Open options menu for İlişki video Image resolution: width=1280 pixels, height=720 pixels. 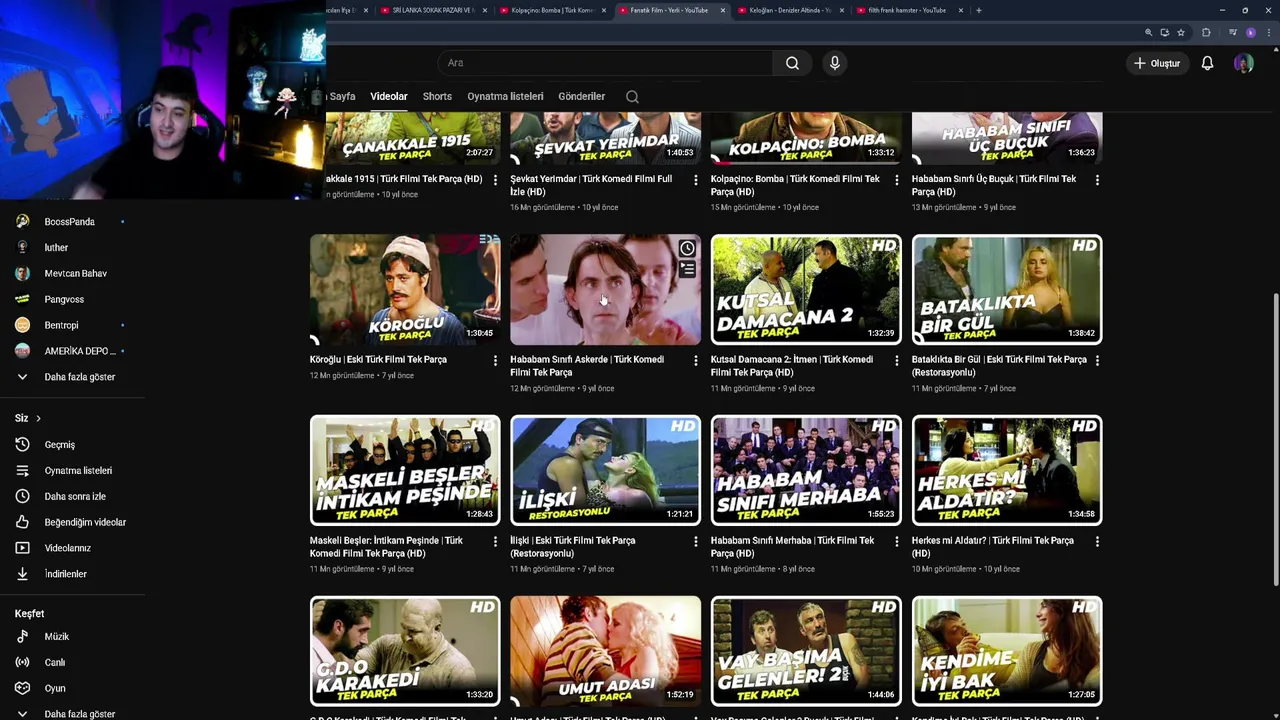tap(696, 541)
